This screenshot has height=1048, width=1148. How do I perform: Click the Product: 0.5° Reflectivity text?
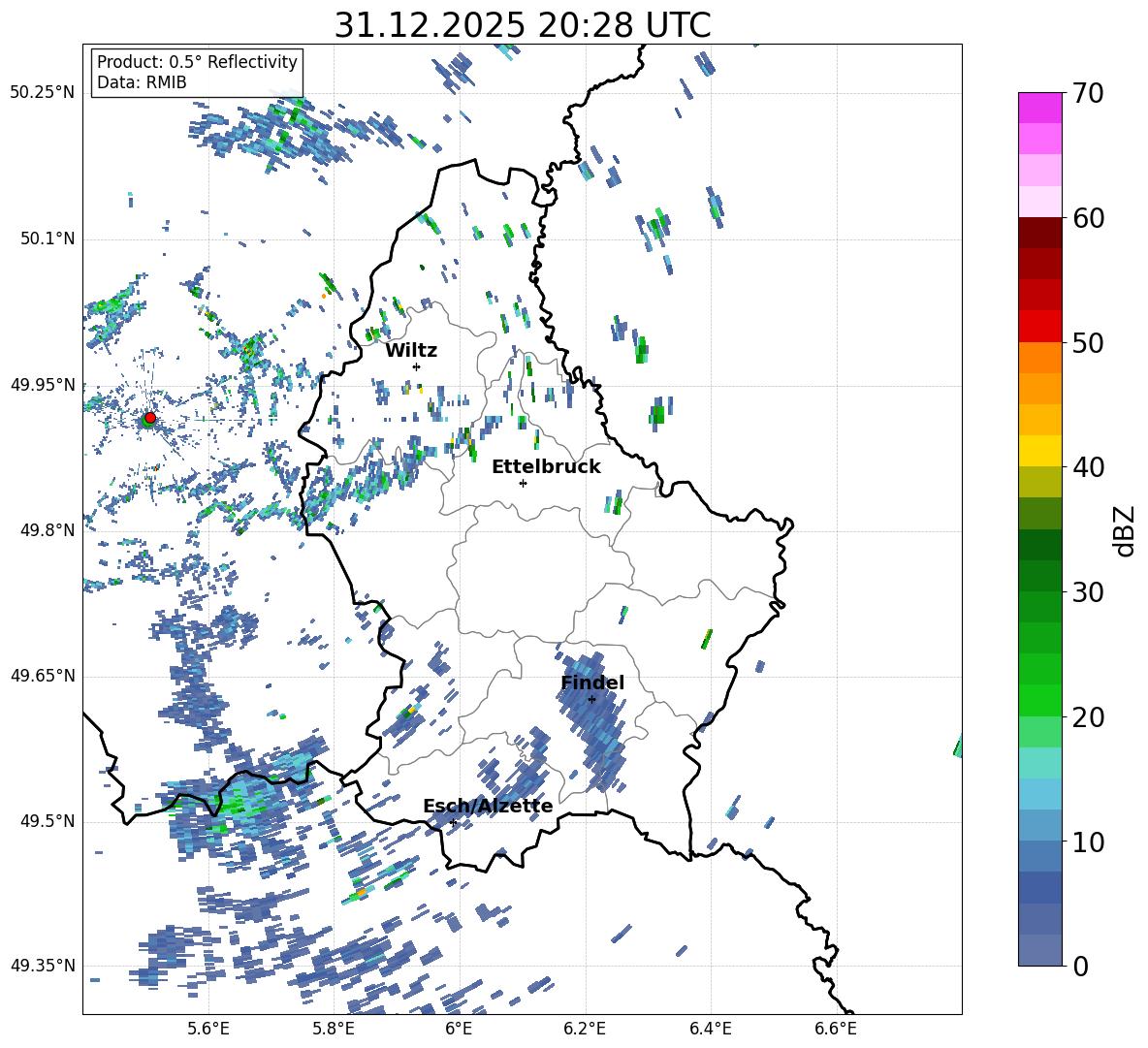(x=197, y=62)
